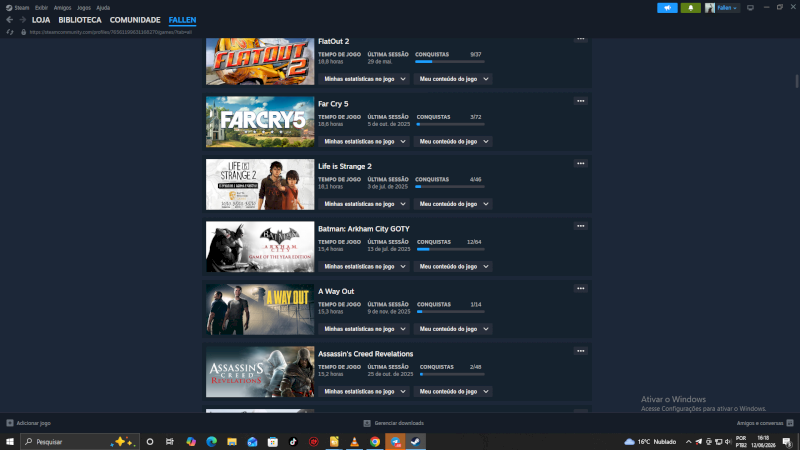Reload the page with the refresh icon
Viewport: 800px width, 450px height.
[x=10, y=32]
